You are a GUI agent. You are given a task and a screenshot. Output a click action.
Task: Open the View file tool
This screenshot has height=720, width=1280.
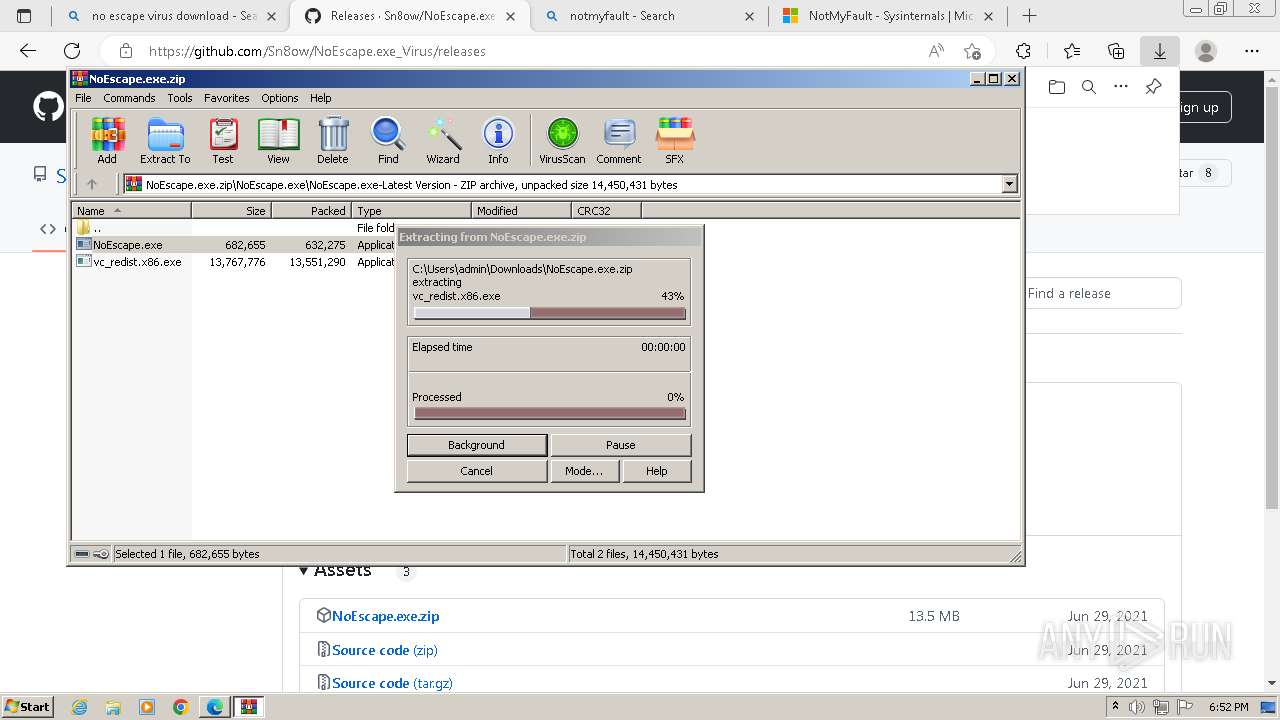(278, 140)
